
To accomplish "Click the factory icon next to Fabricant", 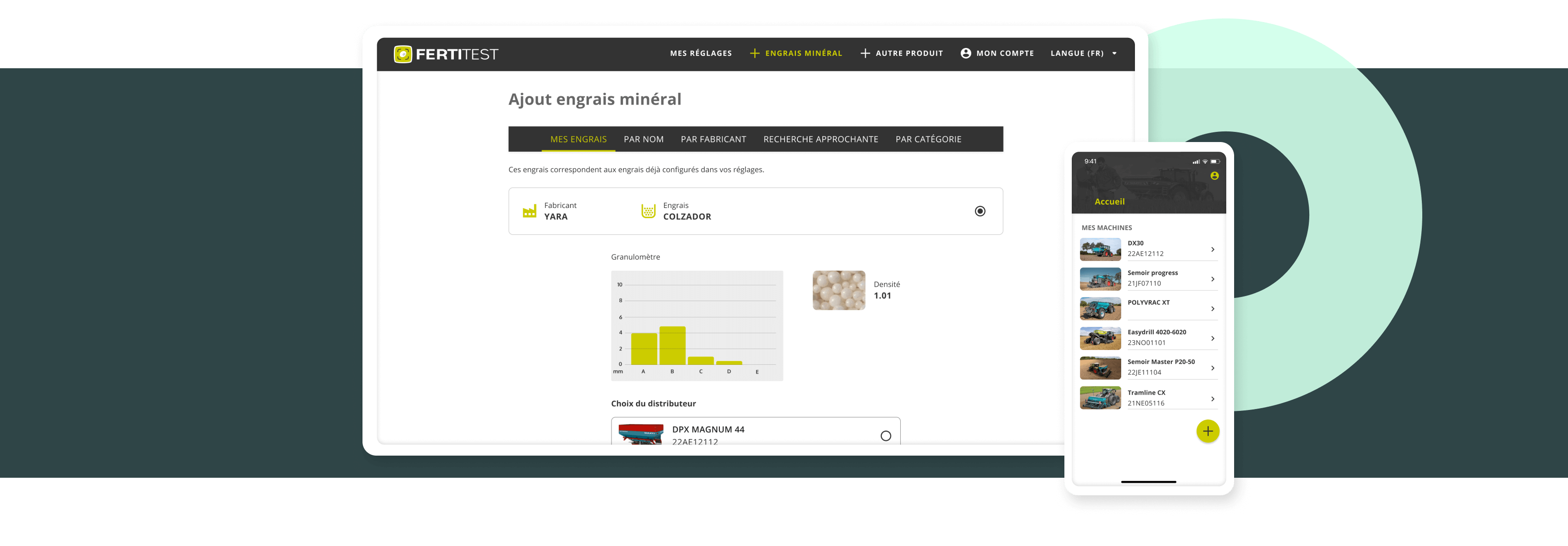I will coord(529,211).
